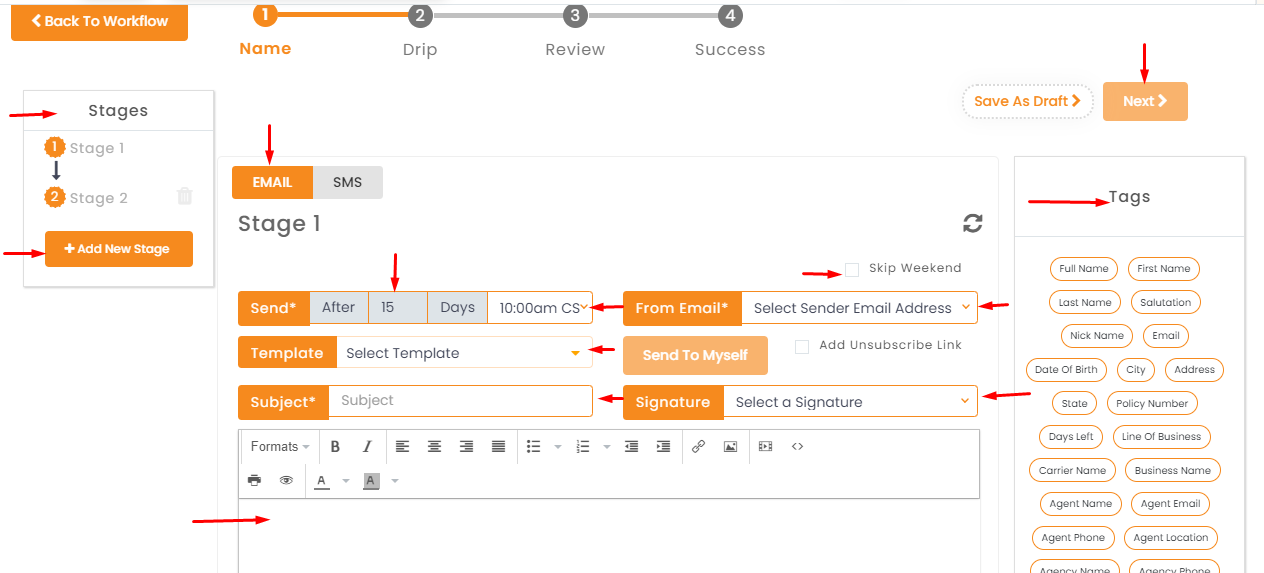The width and height of the screenshot is (1264, 573).
Task: Print the email content
Action: (x=254, y=480)
